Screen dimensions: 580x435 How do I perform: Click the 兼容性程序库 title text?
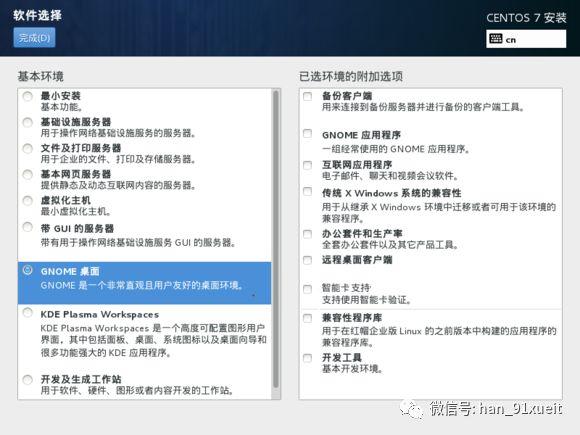coord(352,317)
